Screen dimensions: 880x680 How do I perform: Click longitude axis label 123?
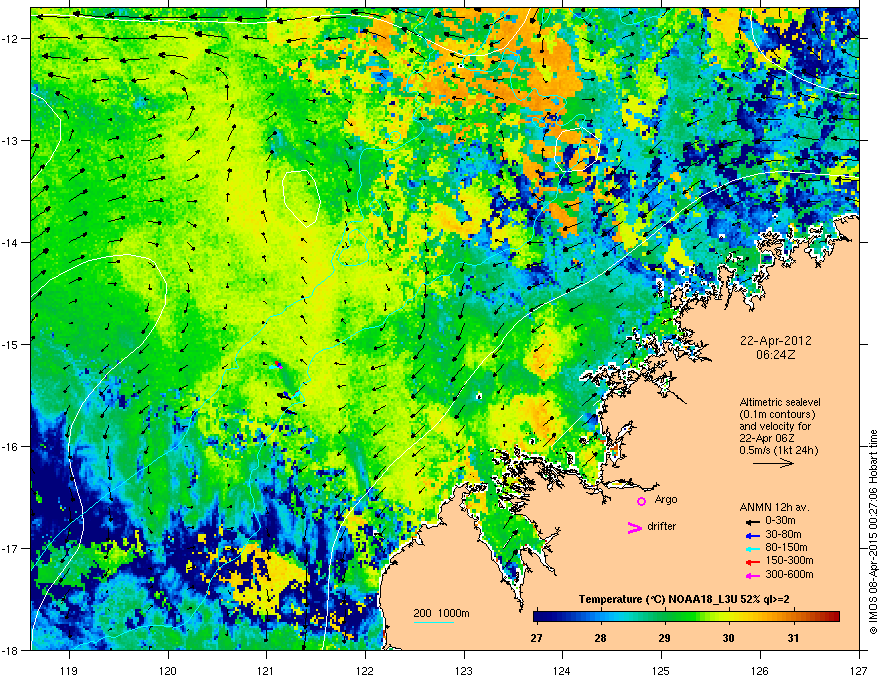coord(464,671)
